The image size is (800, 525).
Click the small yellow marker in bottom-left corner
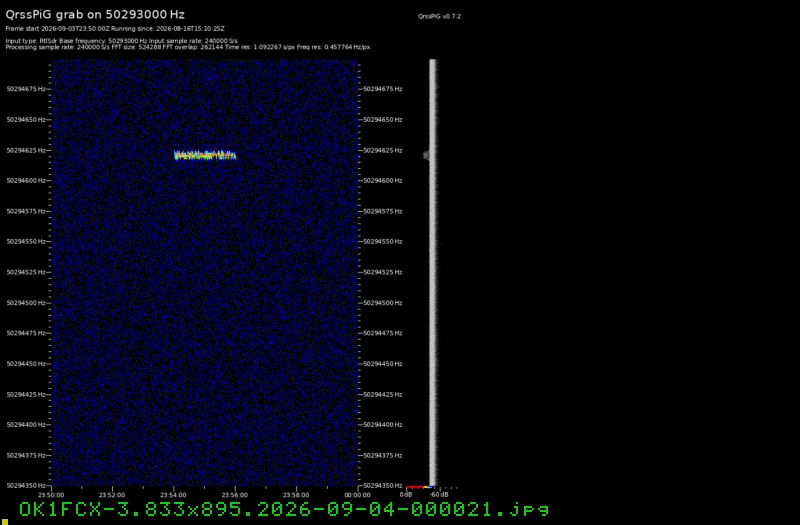(x=5, y=521)
